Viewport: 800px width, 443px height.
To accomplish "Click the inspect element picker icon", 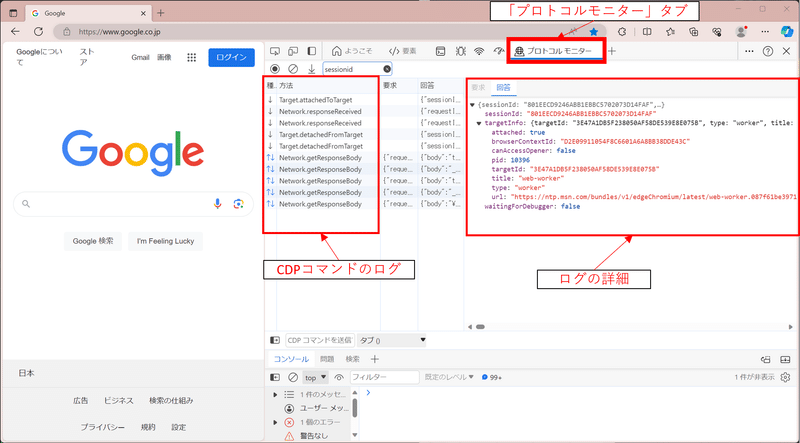I will coord(275,51).
